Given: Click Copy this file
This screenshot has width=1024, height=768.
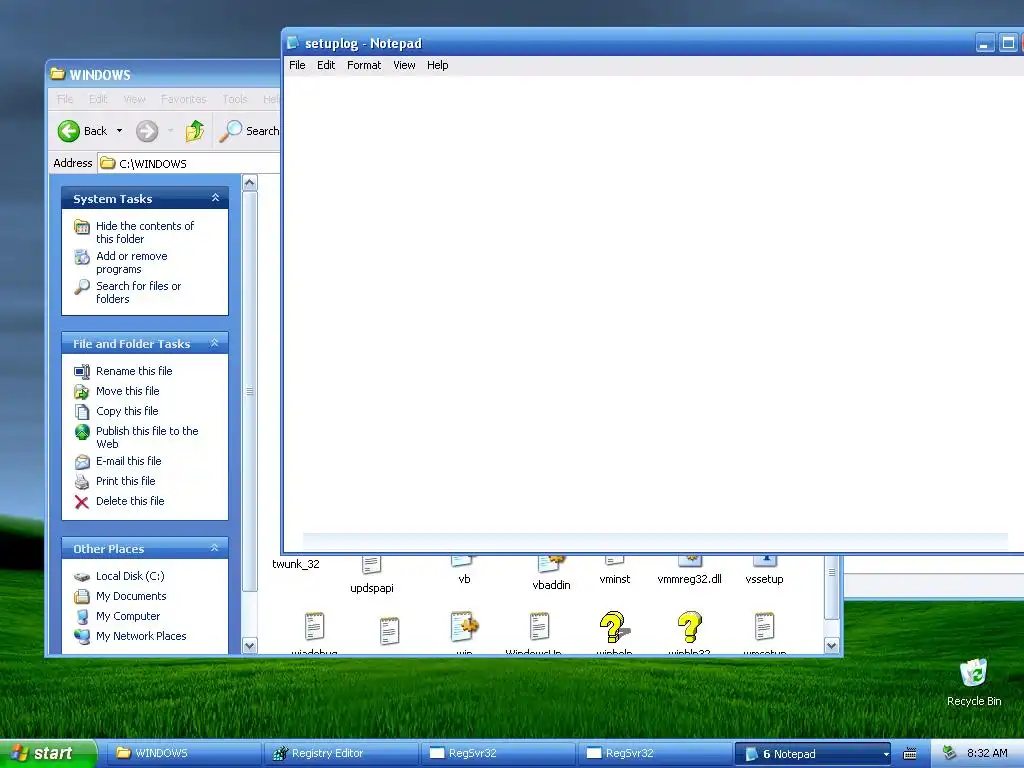Looking at the screenshot, I should click(x=127, y=411).
